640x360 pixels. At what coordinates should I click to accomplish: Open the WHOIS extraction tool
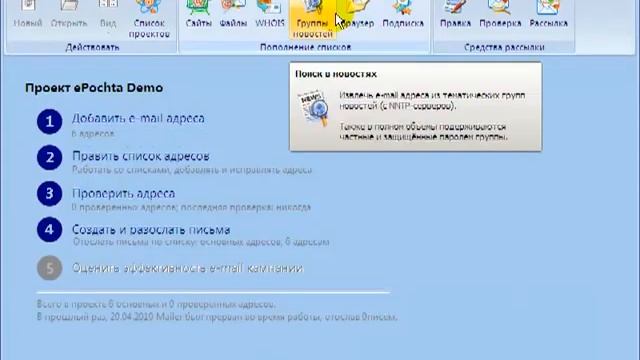tap(269, 14)
